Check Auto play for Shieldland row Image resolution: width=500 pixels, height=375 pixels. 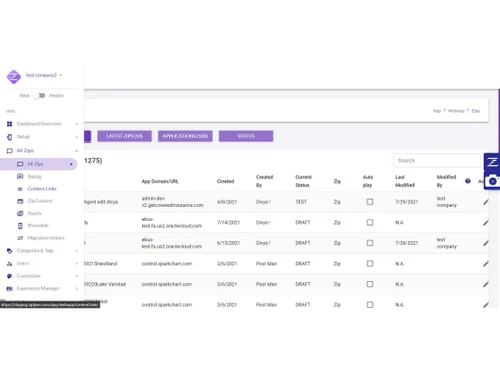(370, 264)
